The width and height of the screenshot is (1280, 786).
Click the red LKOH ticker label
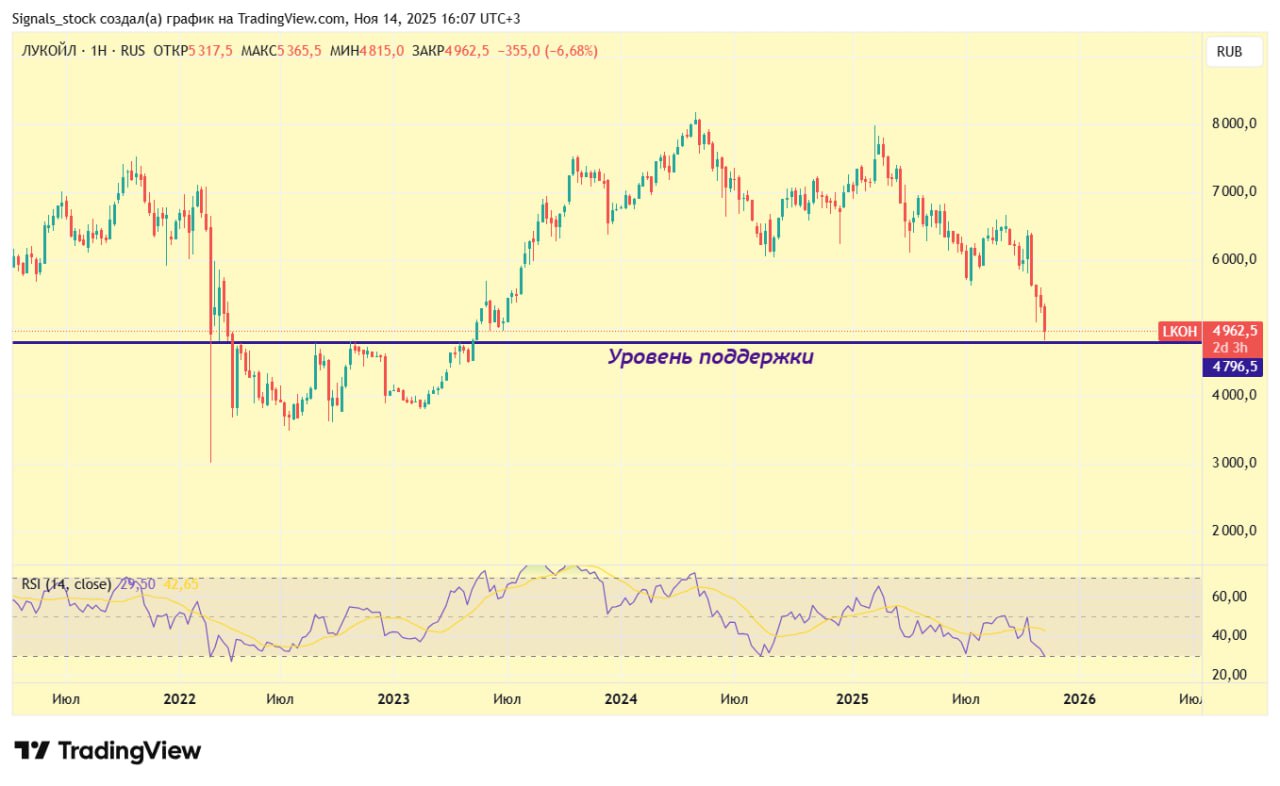[1180, 331]
